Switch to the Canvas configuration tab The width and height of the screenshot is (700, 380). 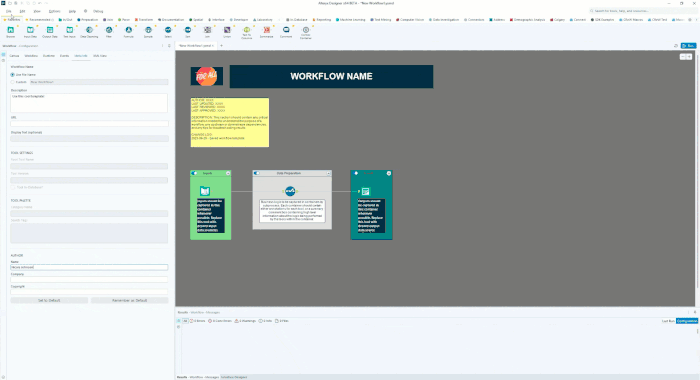[14, 56]
